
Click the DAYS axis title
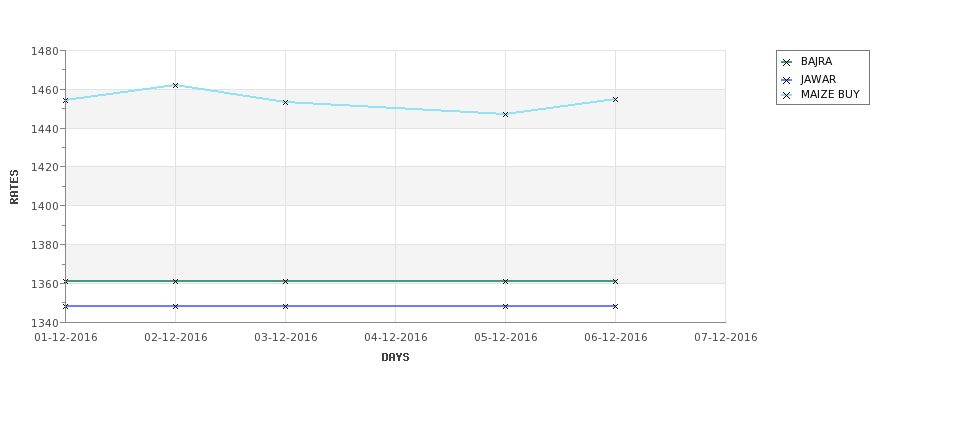[x=395, y=358]
